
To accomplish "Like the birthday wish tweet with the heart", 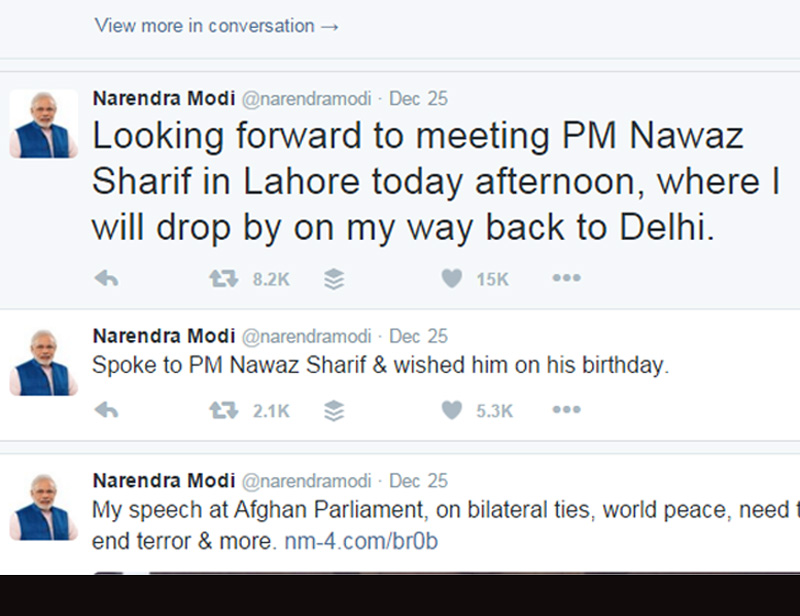I will (453, 409).
